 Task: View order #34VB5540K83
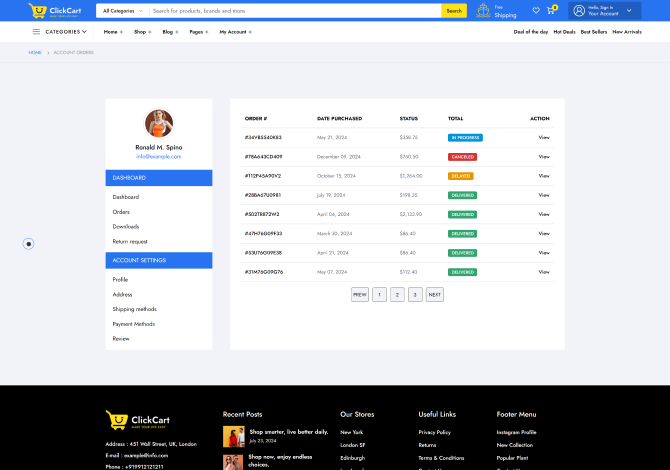click(x=544, y=137)
